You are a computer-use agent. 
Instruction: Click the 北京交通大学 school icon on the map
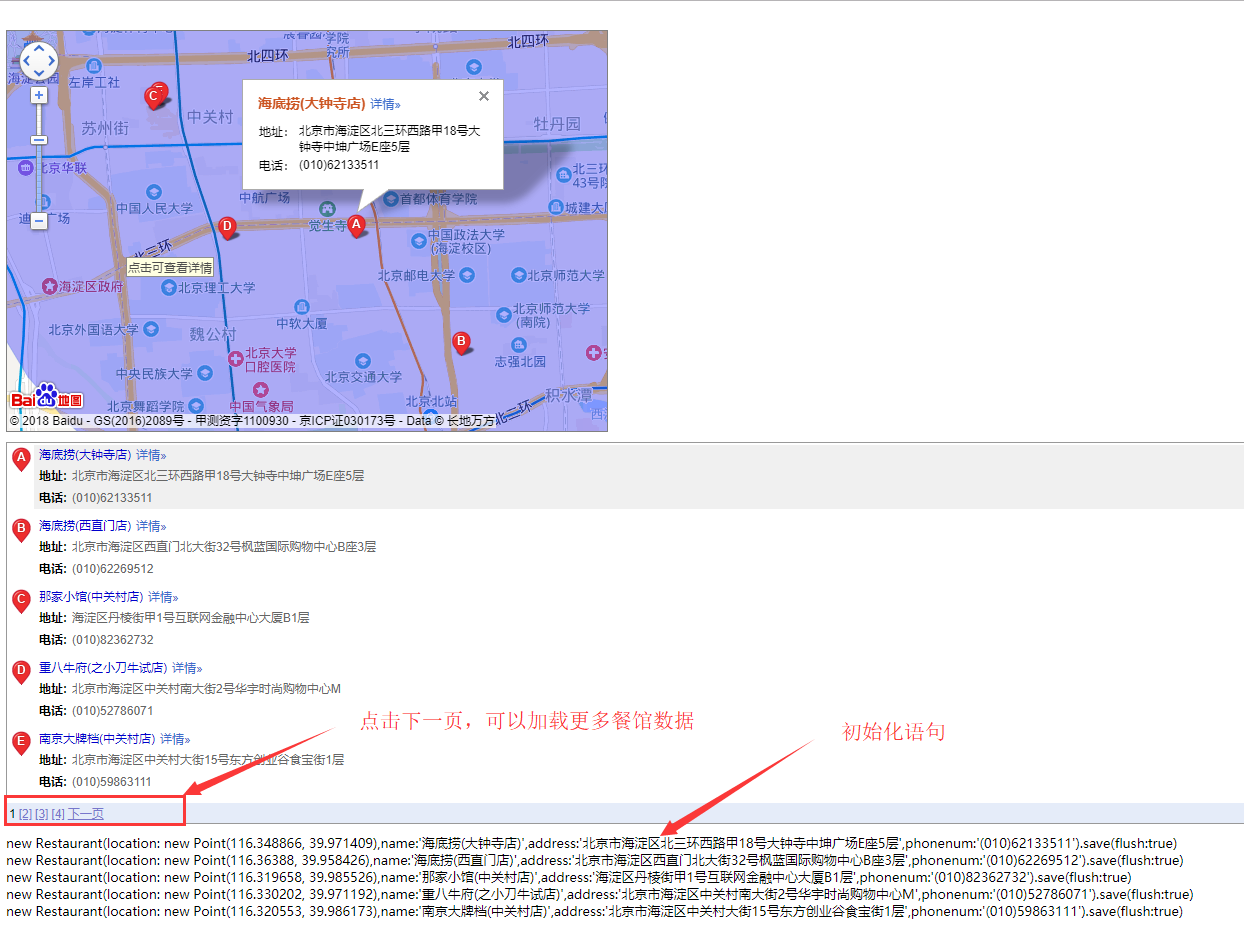(x=361, y=360)
